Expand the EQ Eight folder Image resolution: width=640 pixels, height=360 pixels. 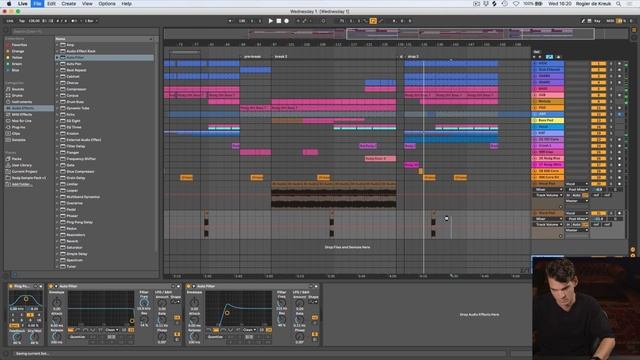click(x=58, y=121)
